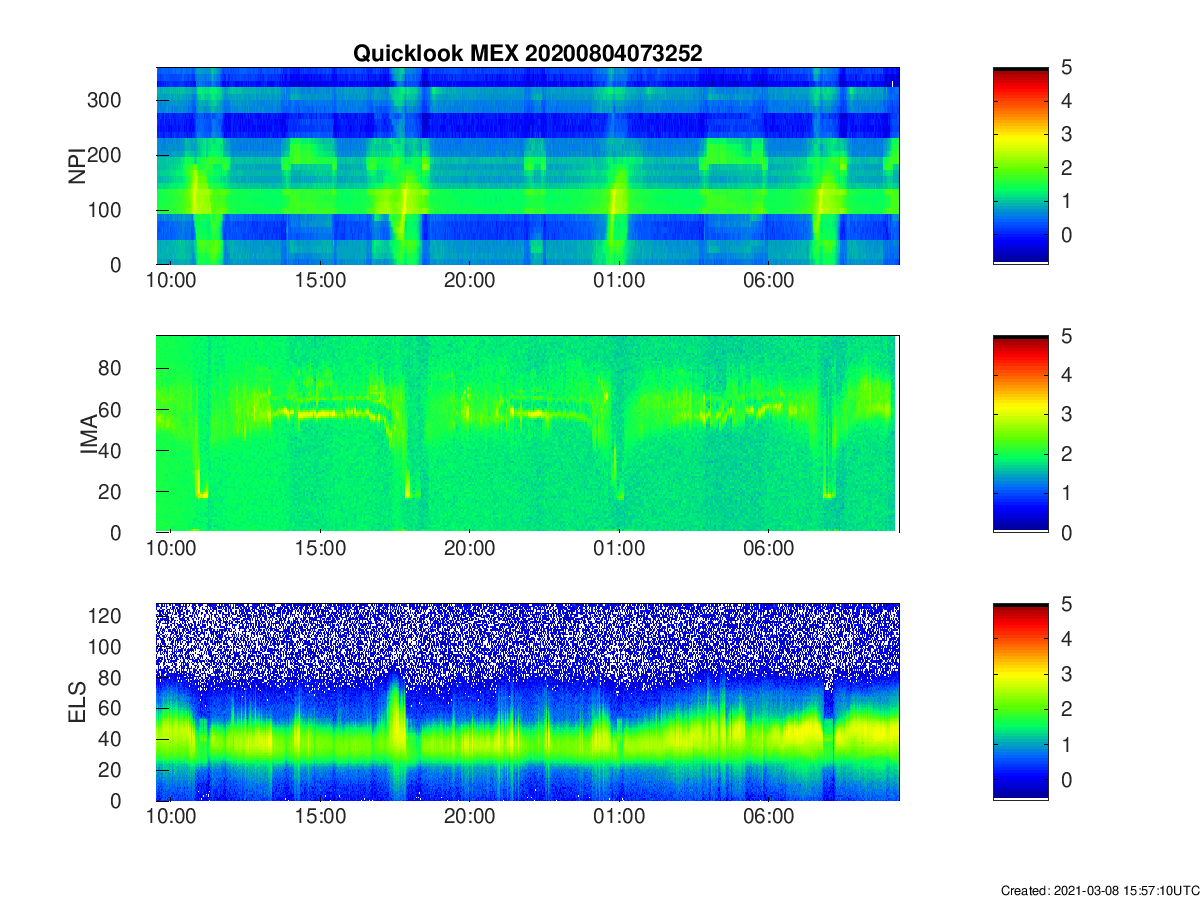
Task: Click the 2 label on IMA colorbar
Action: (1066, 454)
